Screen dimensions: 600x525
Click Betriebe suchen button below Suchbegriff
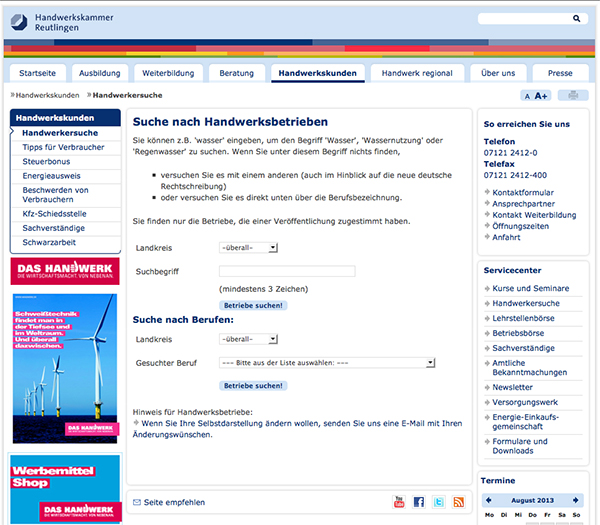point(253,304)
